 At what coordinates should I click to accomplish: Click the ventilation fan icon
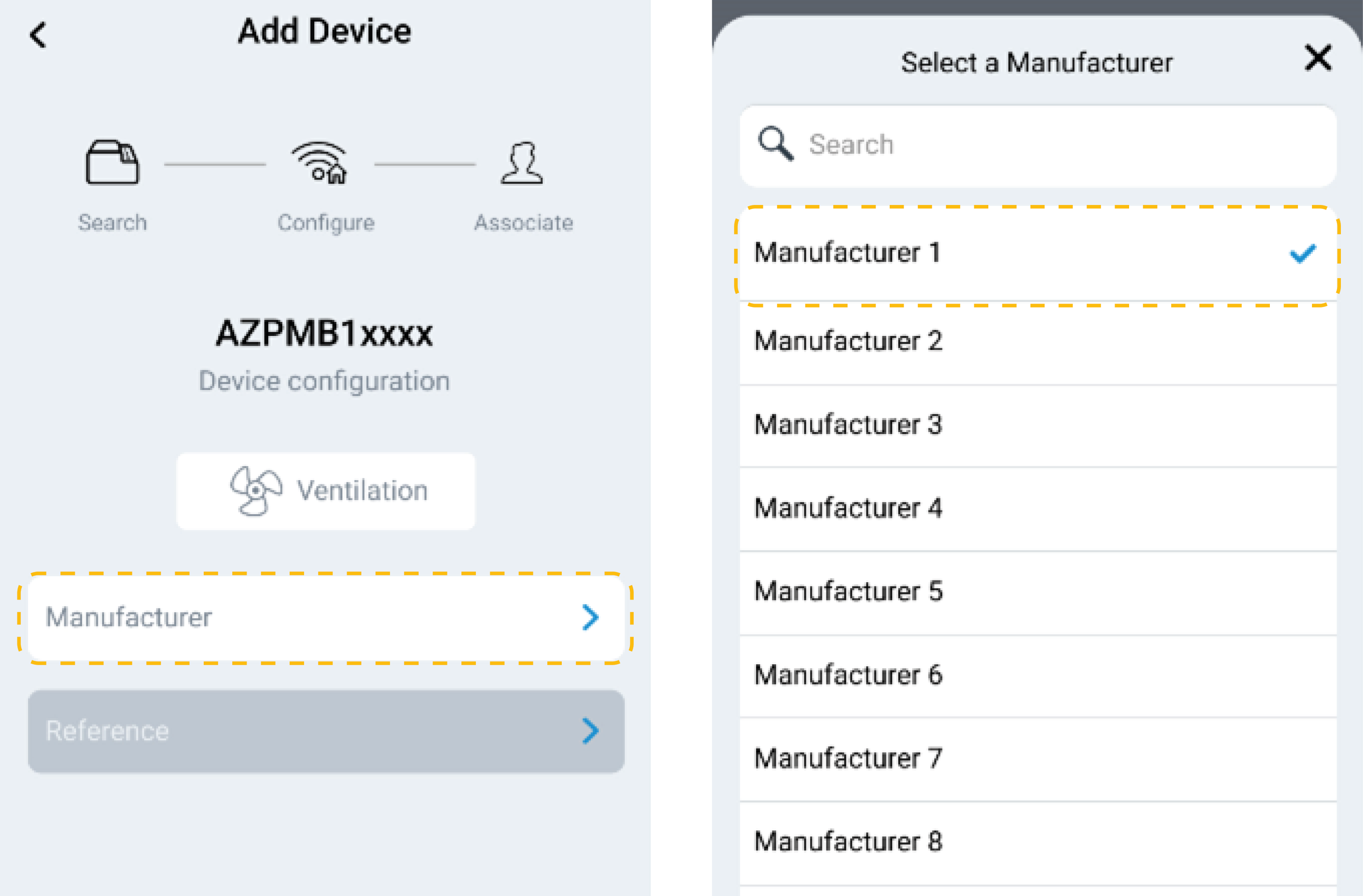click(256, 491)
